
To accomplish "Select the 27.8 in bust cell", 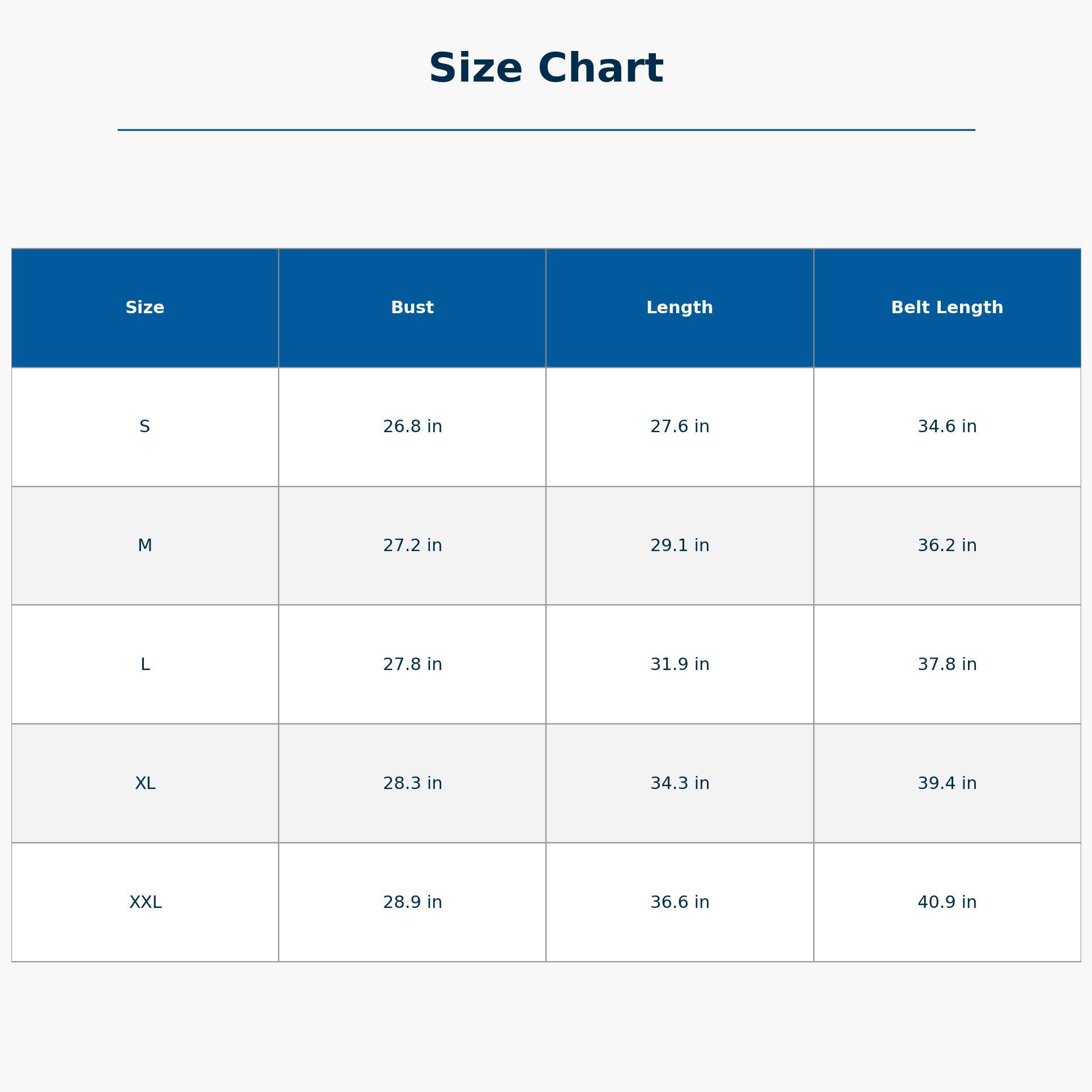I will 412,664.
